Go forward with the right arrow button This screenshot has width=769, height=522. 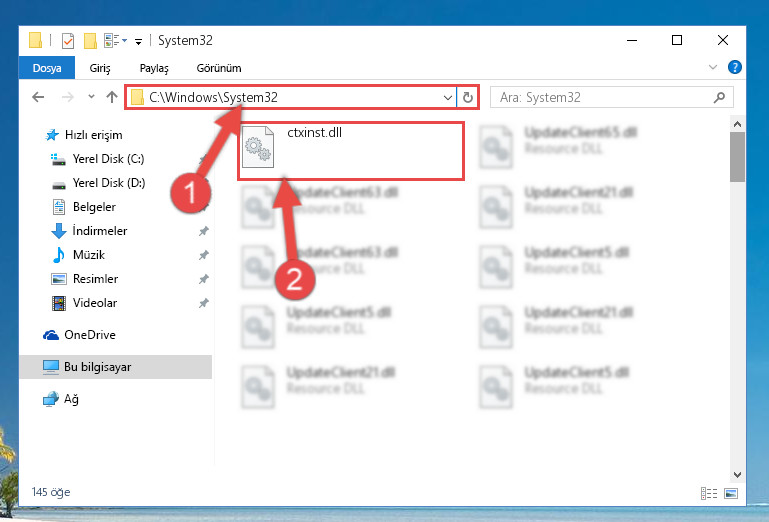pyautogui.click(x=68, y=97)
